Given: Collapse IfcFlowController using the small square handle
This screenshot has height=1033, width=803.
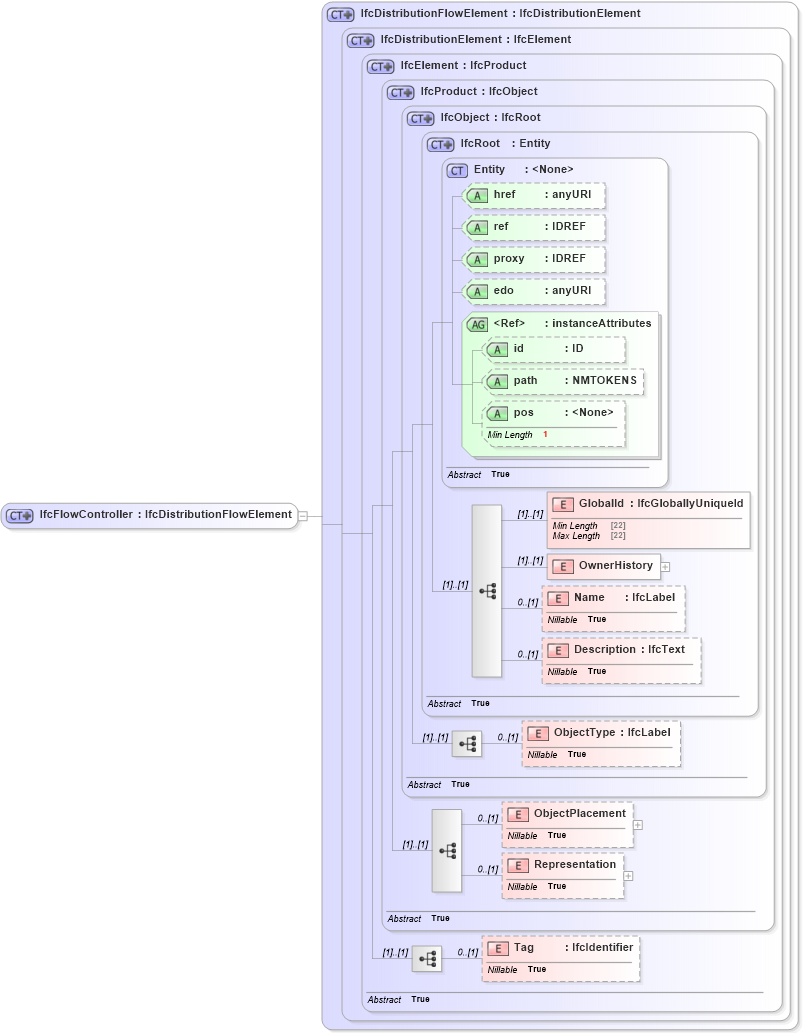Looking at the screenshot, I should [x=303, y=515].
